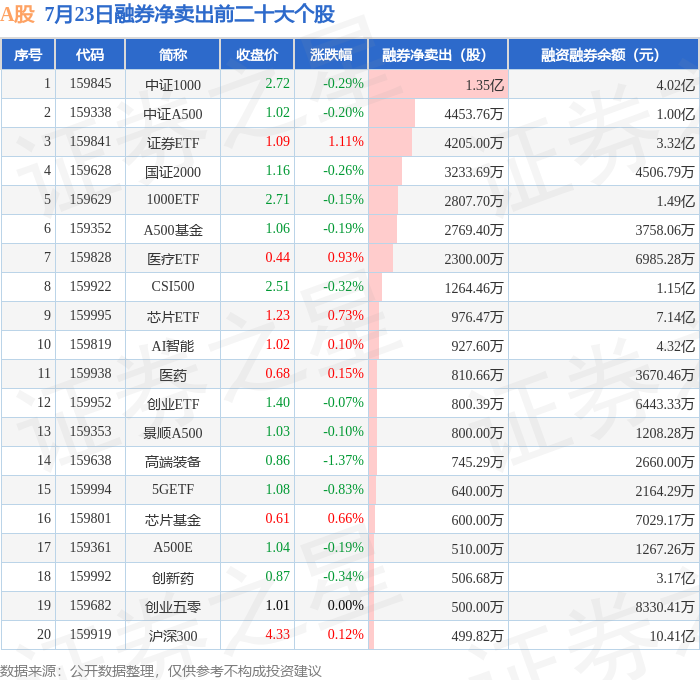Image resolution: width=700 pixels, height=680 pixels.
Task: Click the change value -1.37%
Action: pyautogui.click(x=343, y=460)
